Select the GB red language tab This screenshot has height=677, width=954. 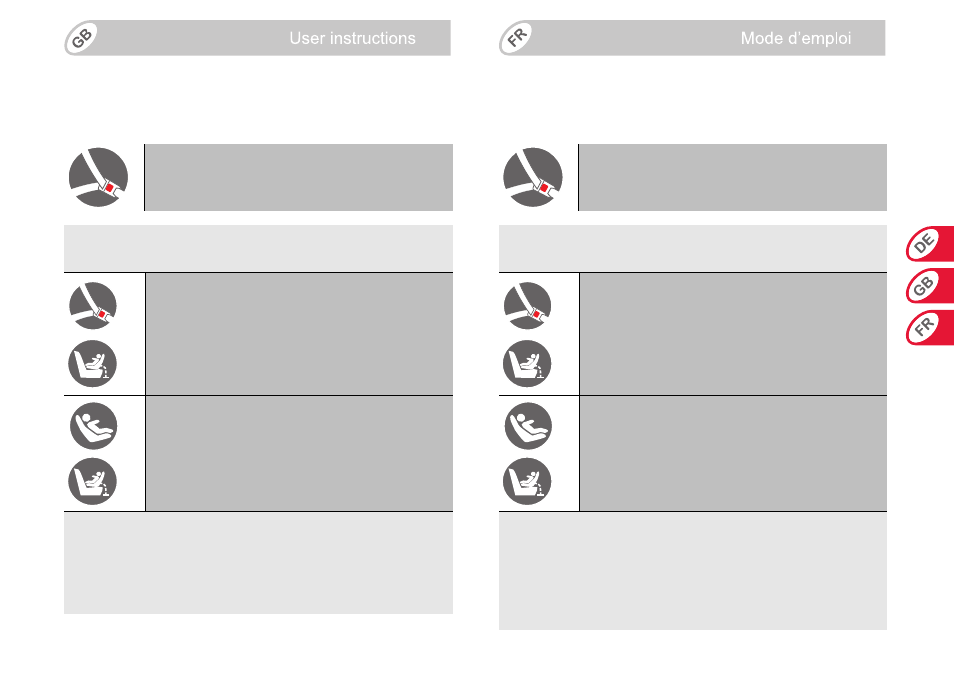929,285
